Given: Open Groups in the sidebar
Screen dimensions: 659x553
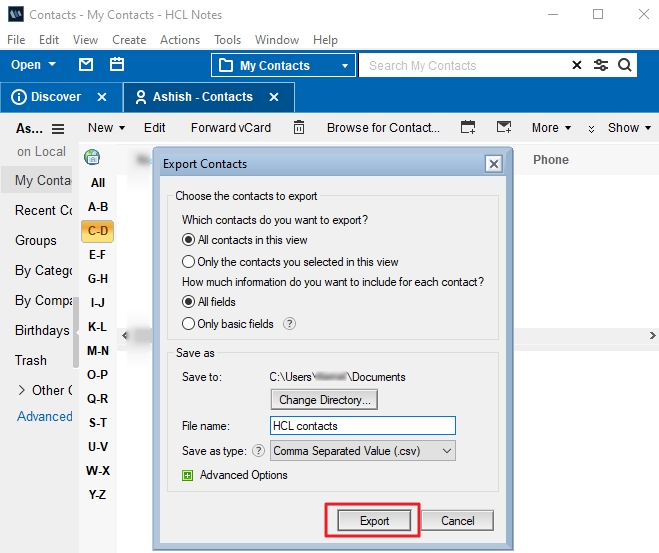Looking at the screenshot, I should 36,240.
